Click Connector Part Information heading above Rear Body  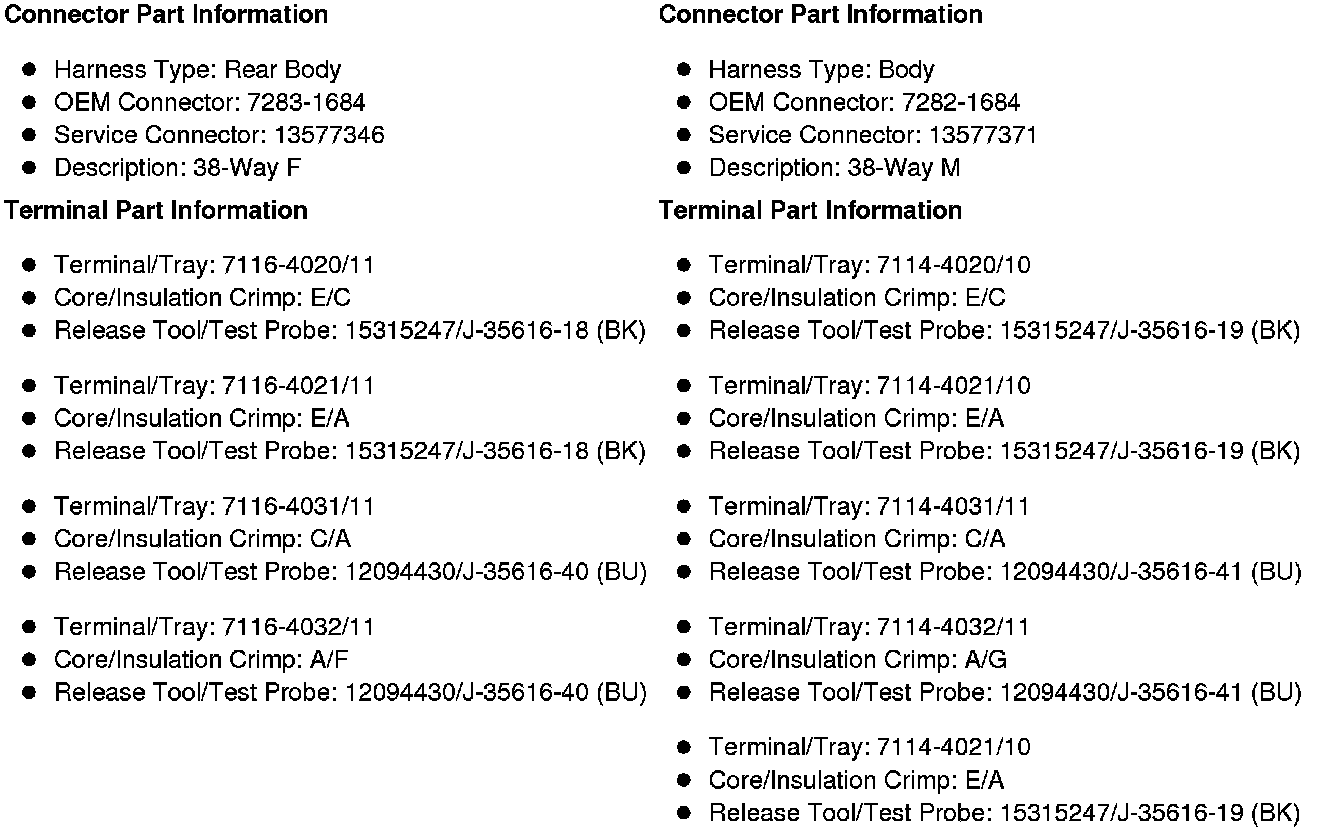coord(166,15)
